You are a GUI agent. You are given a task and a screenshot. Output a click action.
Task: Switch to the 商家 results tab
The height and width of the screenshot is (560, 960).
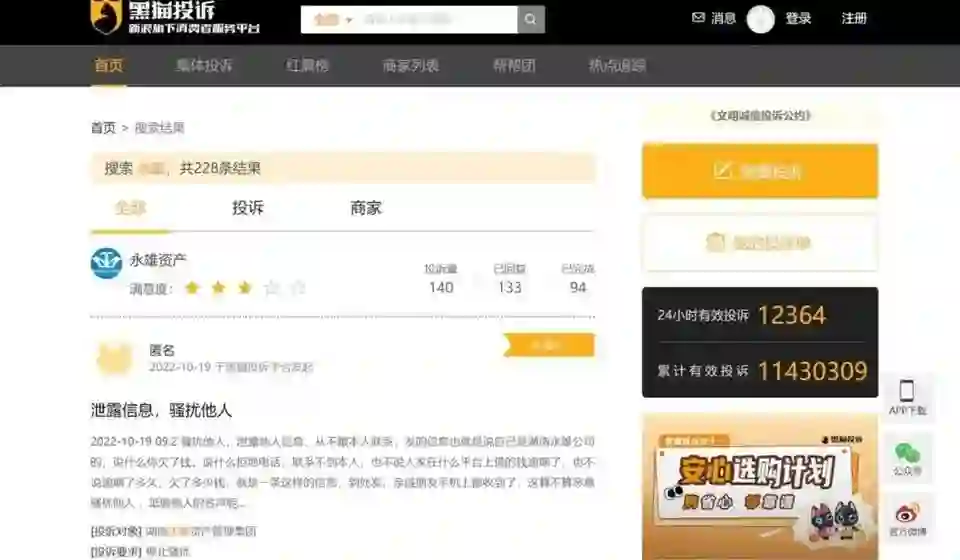(x=366, y=208)
